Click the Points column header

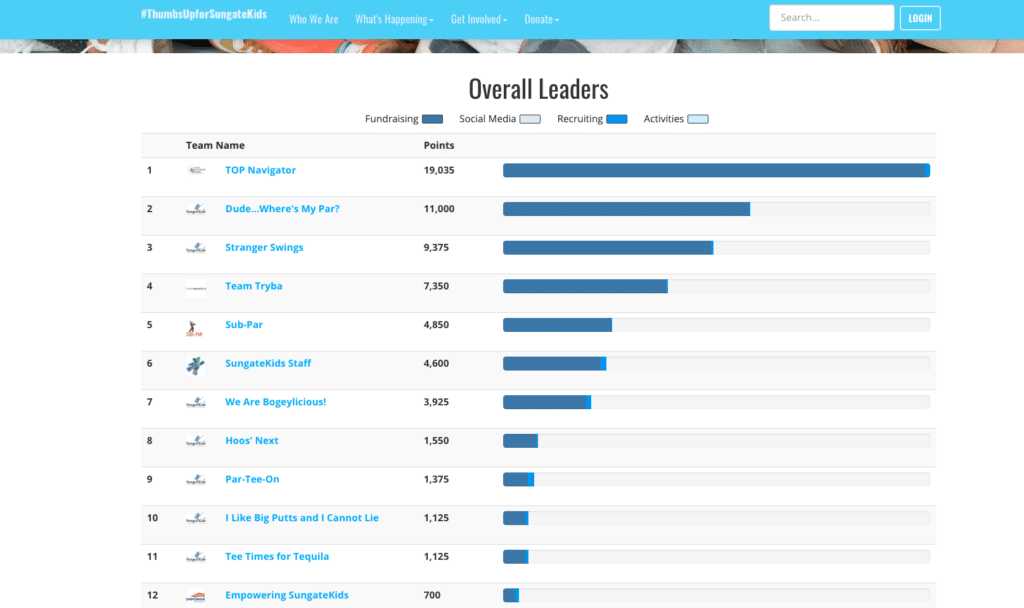tap(439, 145)
